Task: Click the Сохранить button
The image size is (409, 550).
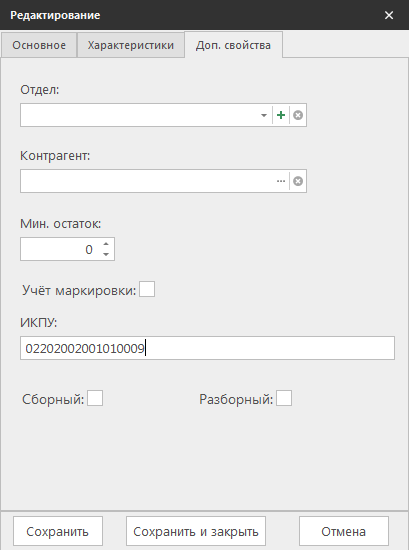Action: [58, 531]
